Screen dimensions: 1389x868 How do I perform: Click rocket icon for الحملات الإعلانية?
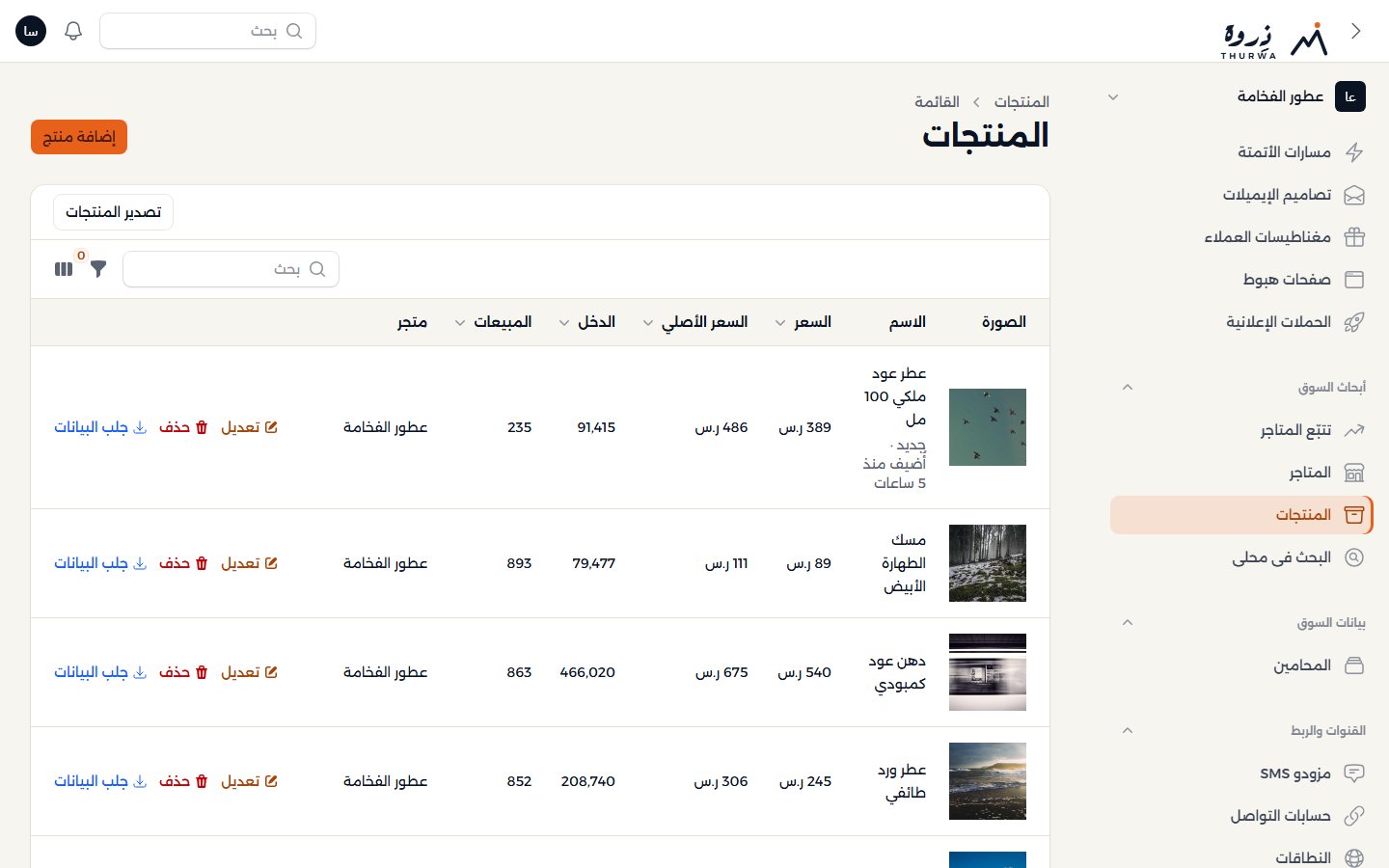click(1354, 322)
